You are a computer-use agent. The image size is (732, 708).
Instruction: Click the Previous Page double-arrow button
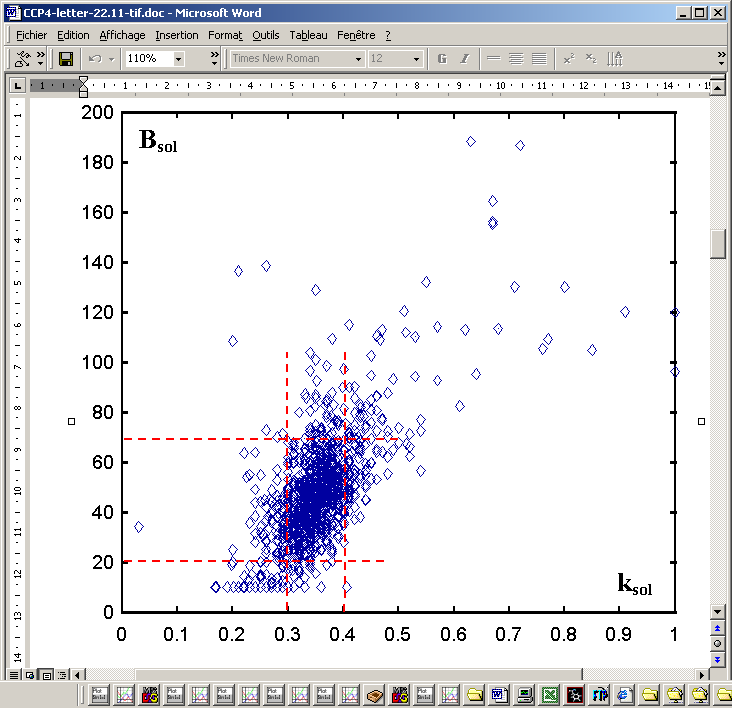coord(718,628)
